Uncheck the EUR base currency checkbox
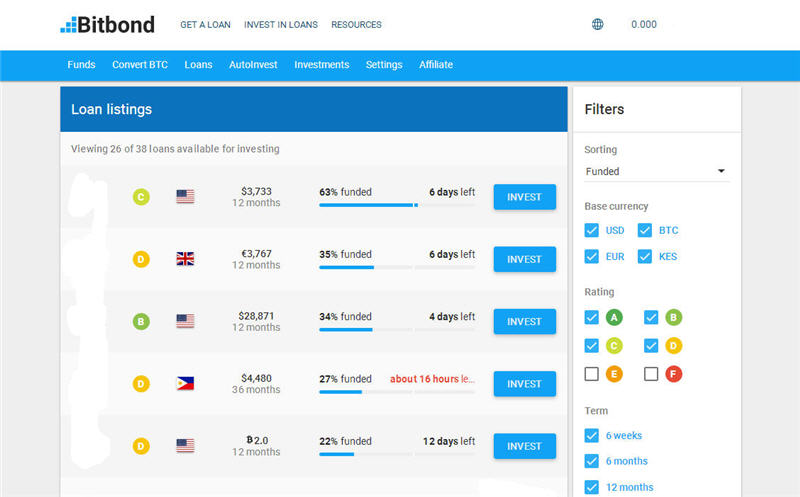This screenshot has height=497, width=800. [591, 256]
